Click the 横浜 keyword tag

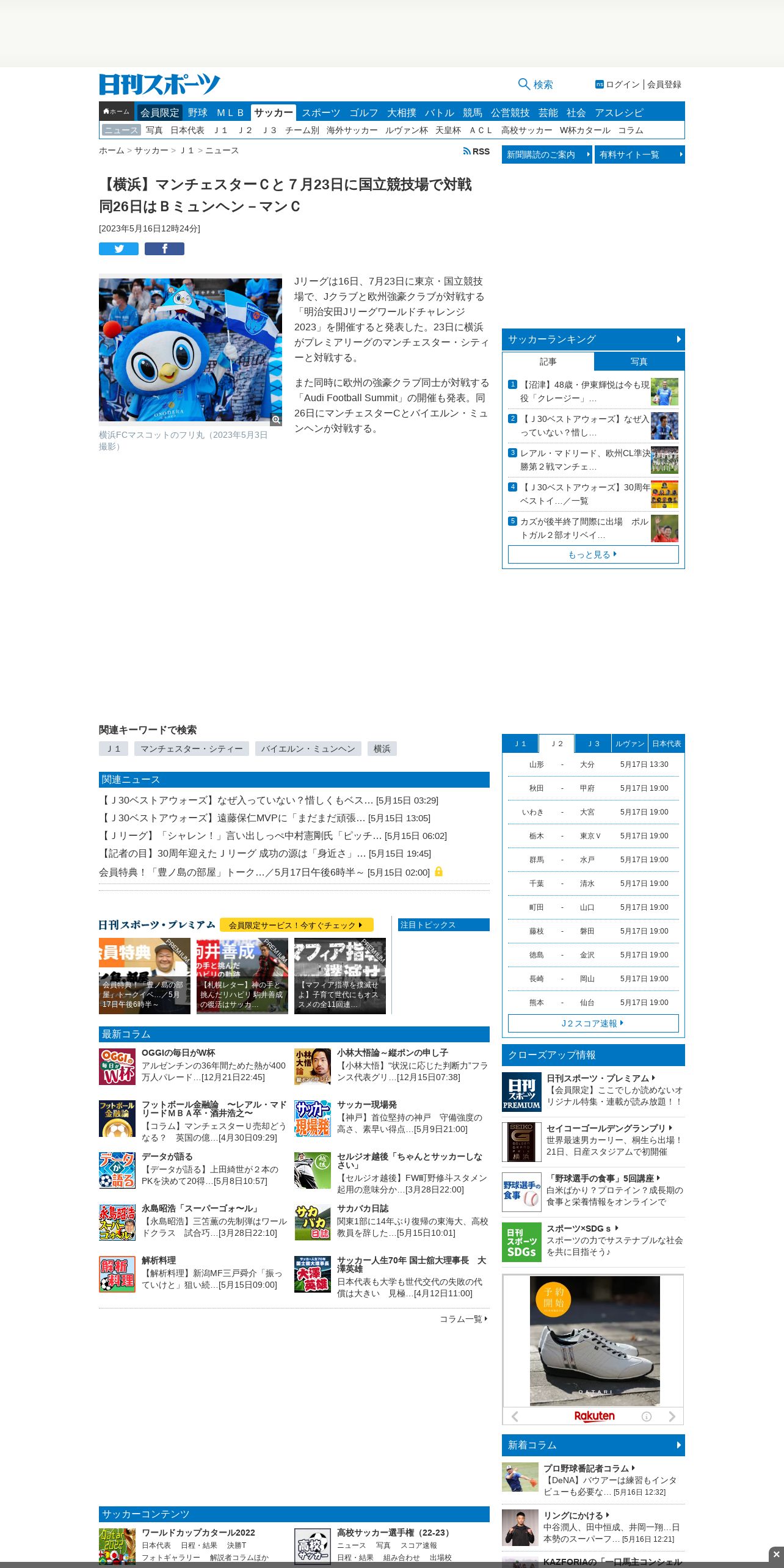coord(382,749)
